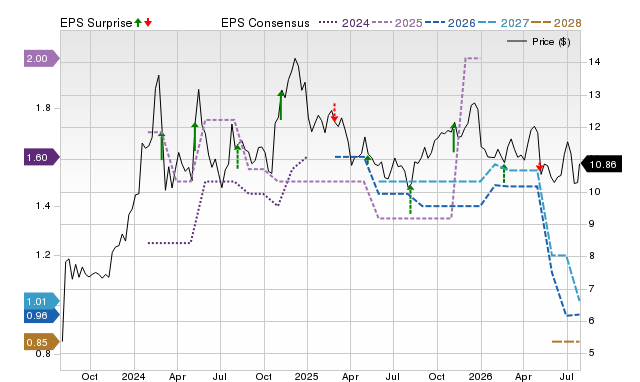Select the 6 label on the price axis
The width and height of the screenshot is (640, 382).
pyautogui.click(x=591, y=321)
